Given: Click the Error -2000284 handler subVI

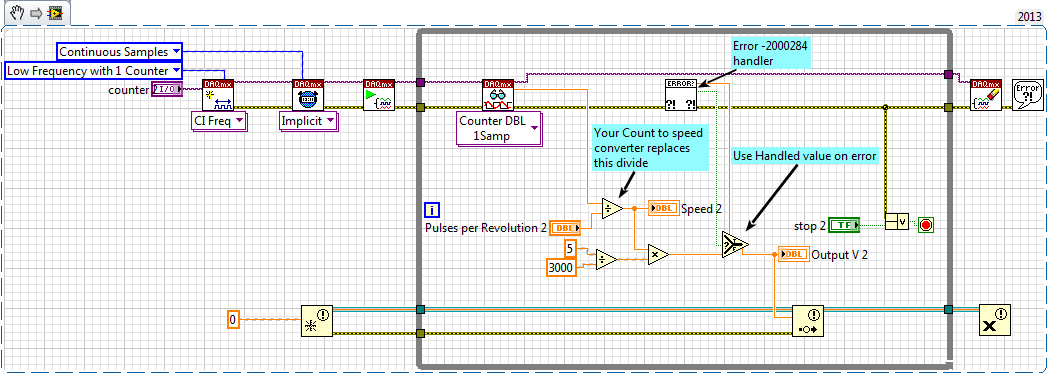Looking at the screenshot, I should coord(680,95).
